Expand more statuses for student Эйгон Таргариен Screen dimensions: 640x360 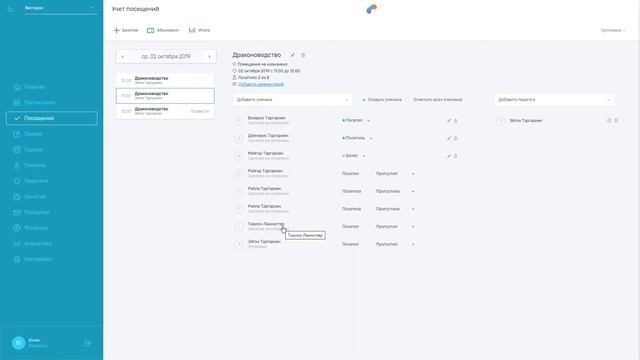tap(413, 244)
